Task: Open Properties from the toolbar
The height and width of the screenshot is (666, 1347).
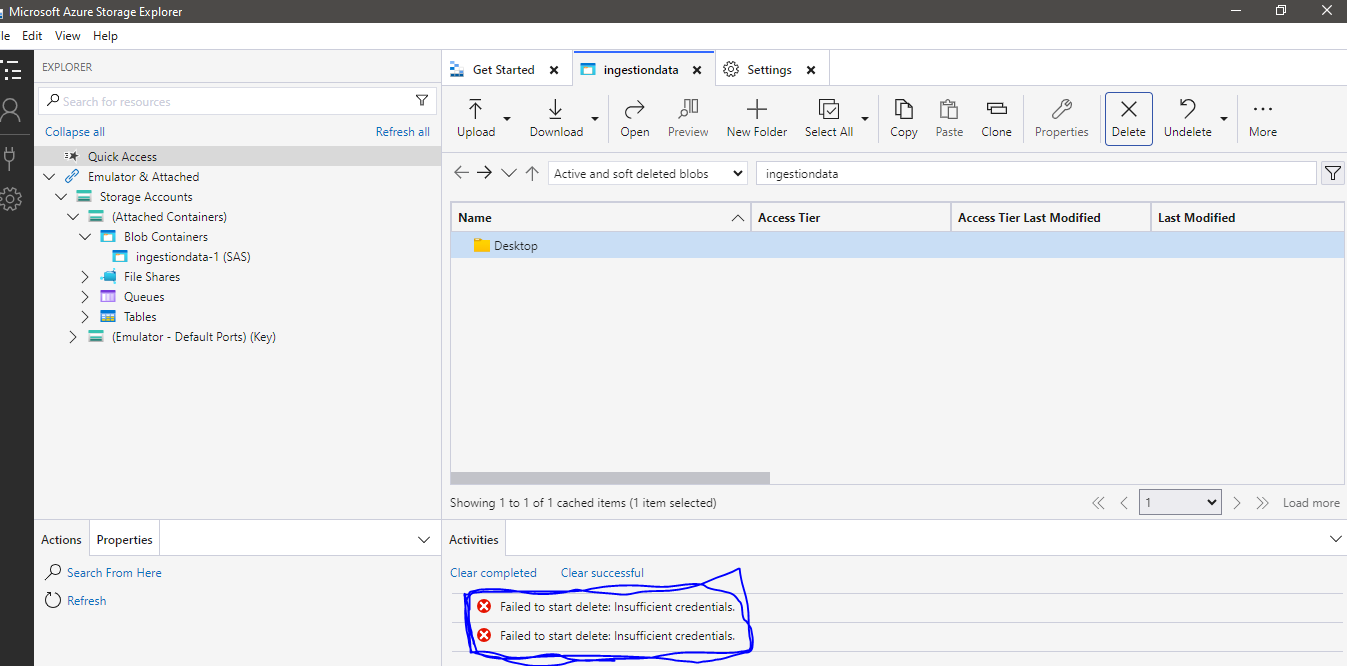Action: pyautogui.click(x=1062, y=118)
